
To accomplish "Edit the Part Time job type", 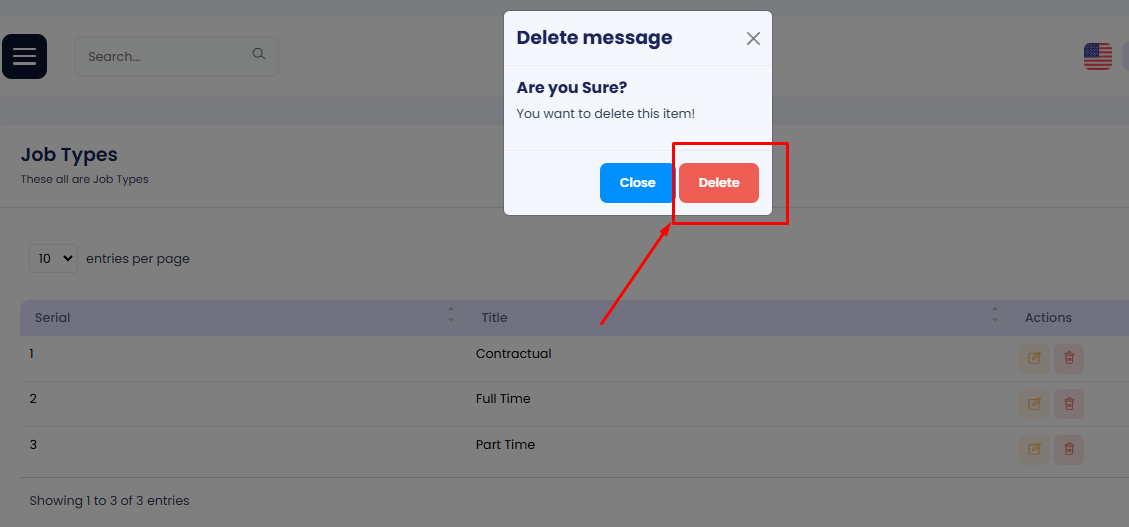I will (1034, 450).
